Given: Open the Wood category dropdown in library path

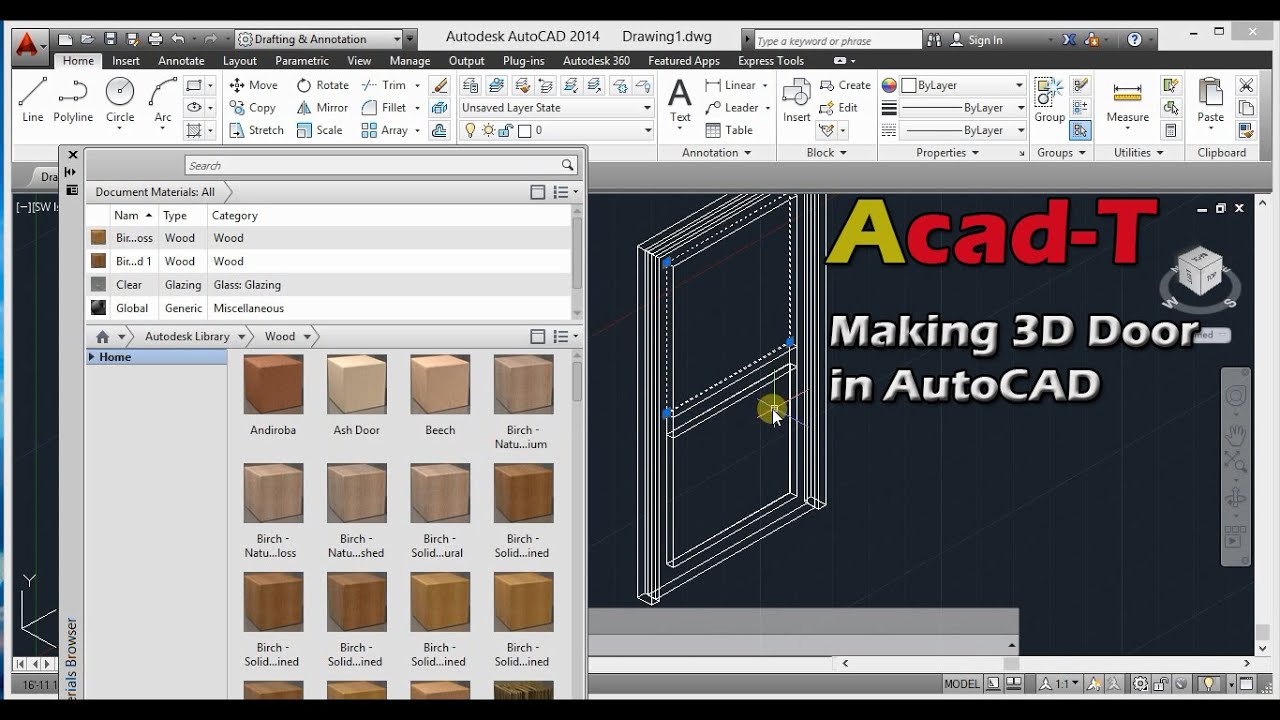Looking at the screenshot, I should point(308,336).
